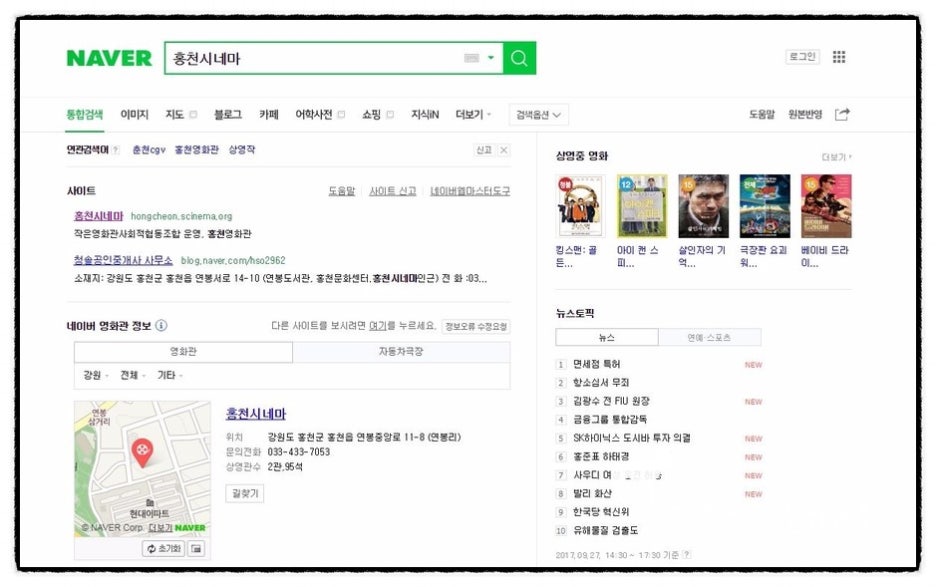936x587 pixels.
Task: Click the 살인자의 기억 movie poster
Action: point(703,206)
